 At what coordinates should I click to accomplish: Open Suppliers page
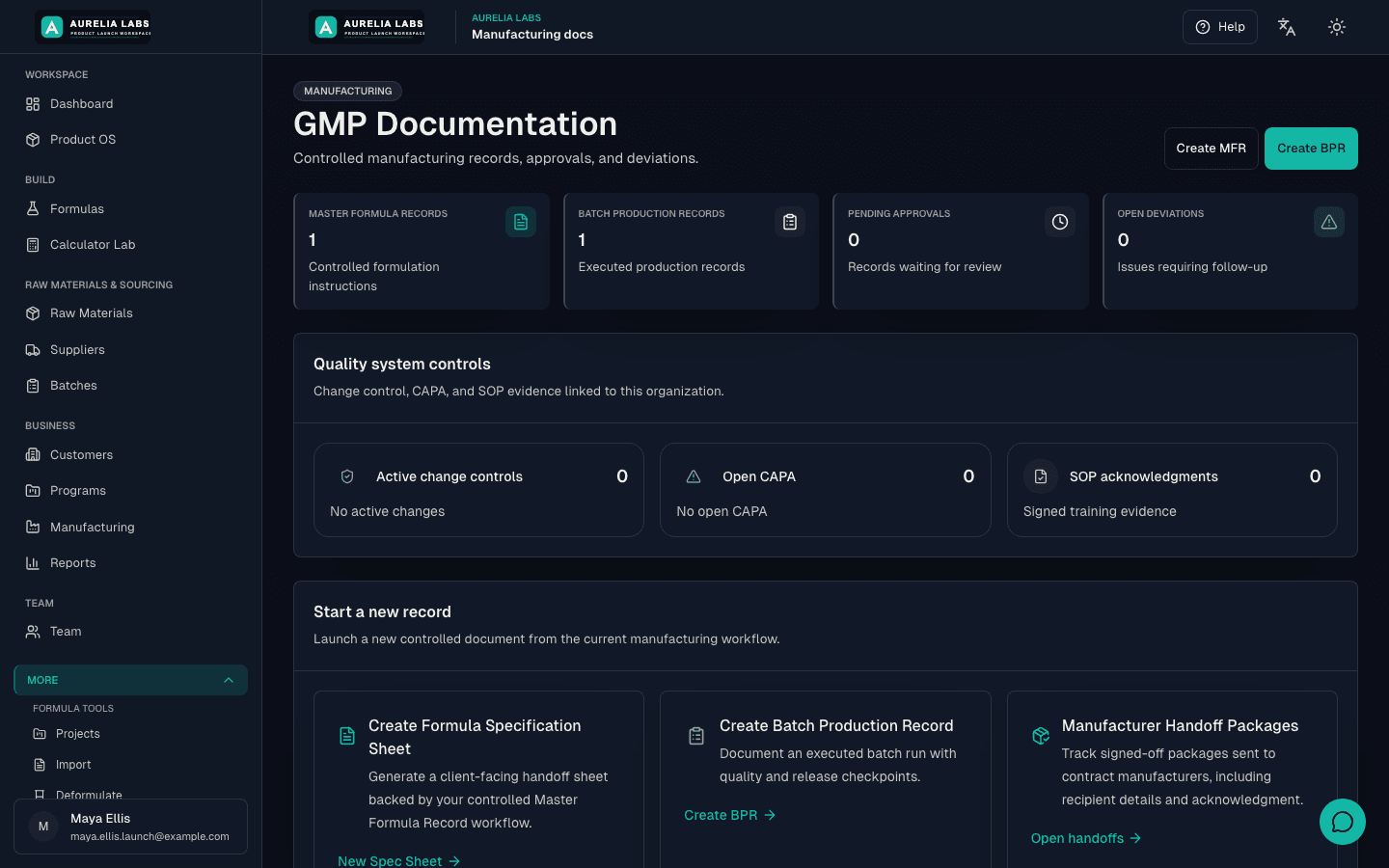point(130,350)
